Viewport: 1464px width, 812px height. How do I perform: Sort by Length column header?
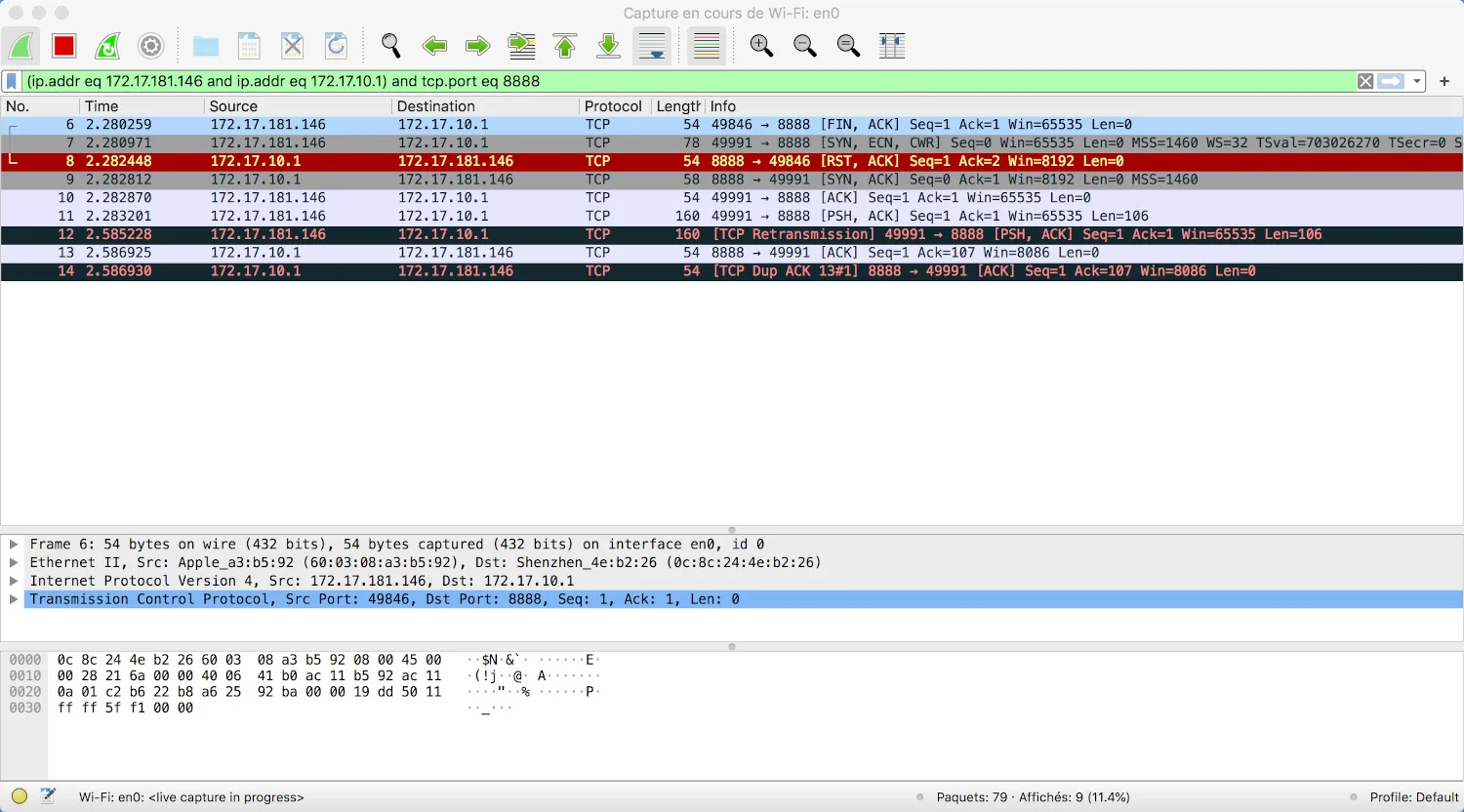(678, 106)
